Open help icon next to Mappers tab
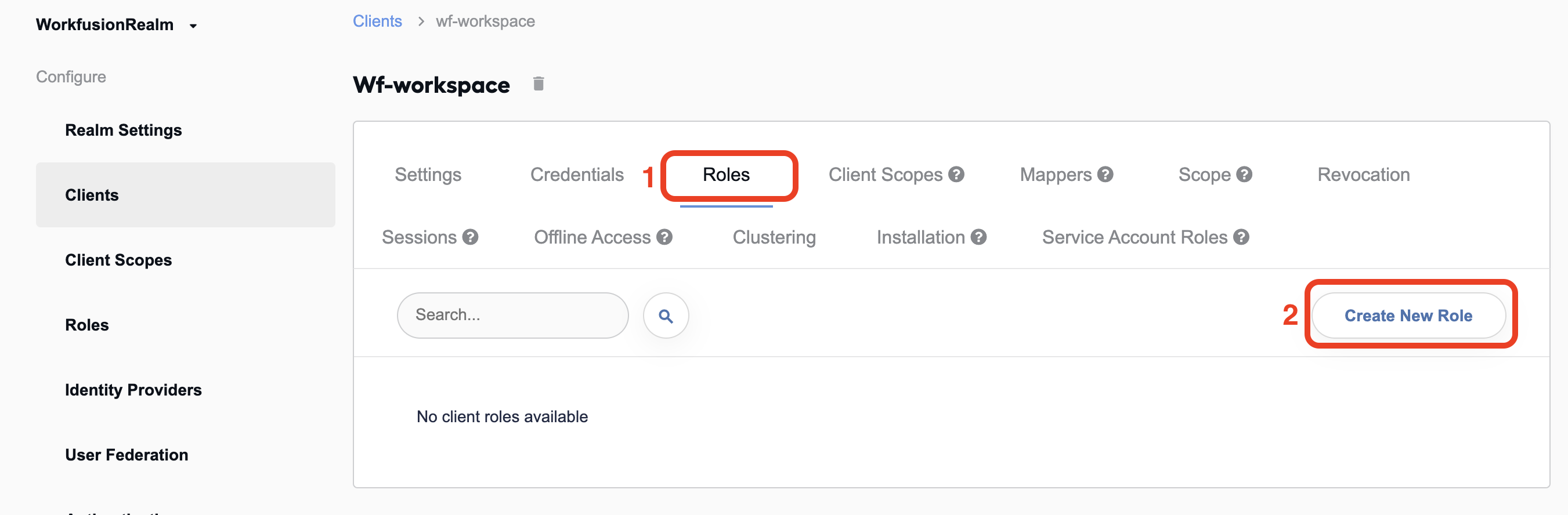Image resolution: width=1568 pixels, height=515 pixels. pyautogui.click(x=1105, y=175)
